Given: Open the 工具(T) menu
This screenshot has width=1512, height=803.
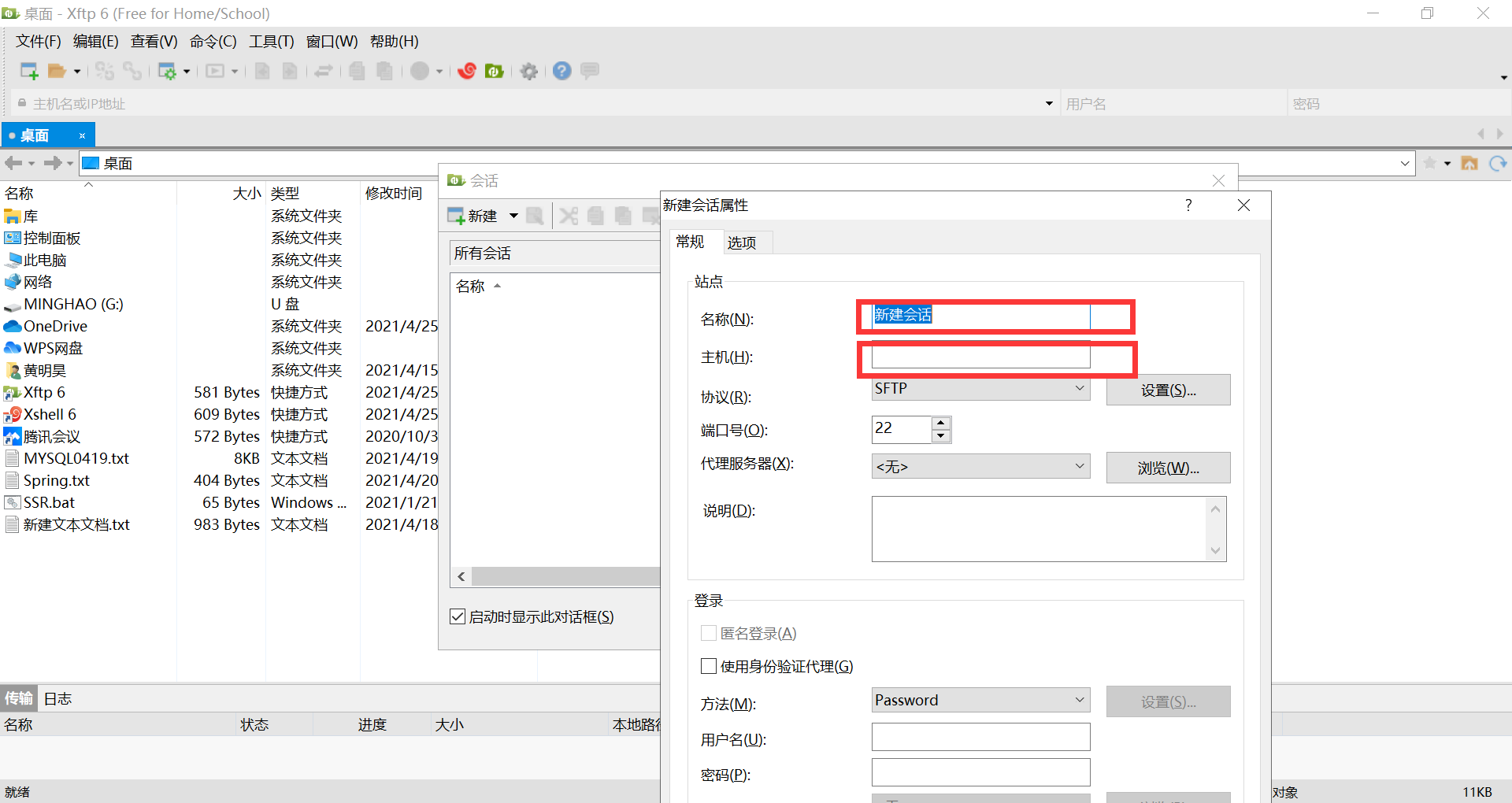Looking at the screenshot, I should pos(272,41).
